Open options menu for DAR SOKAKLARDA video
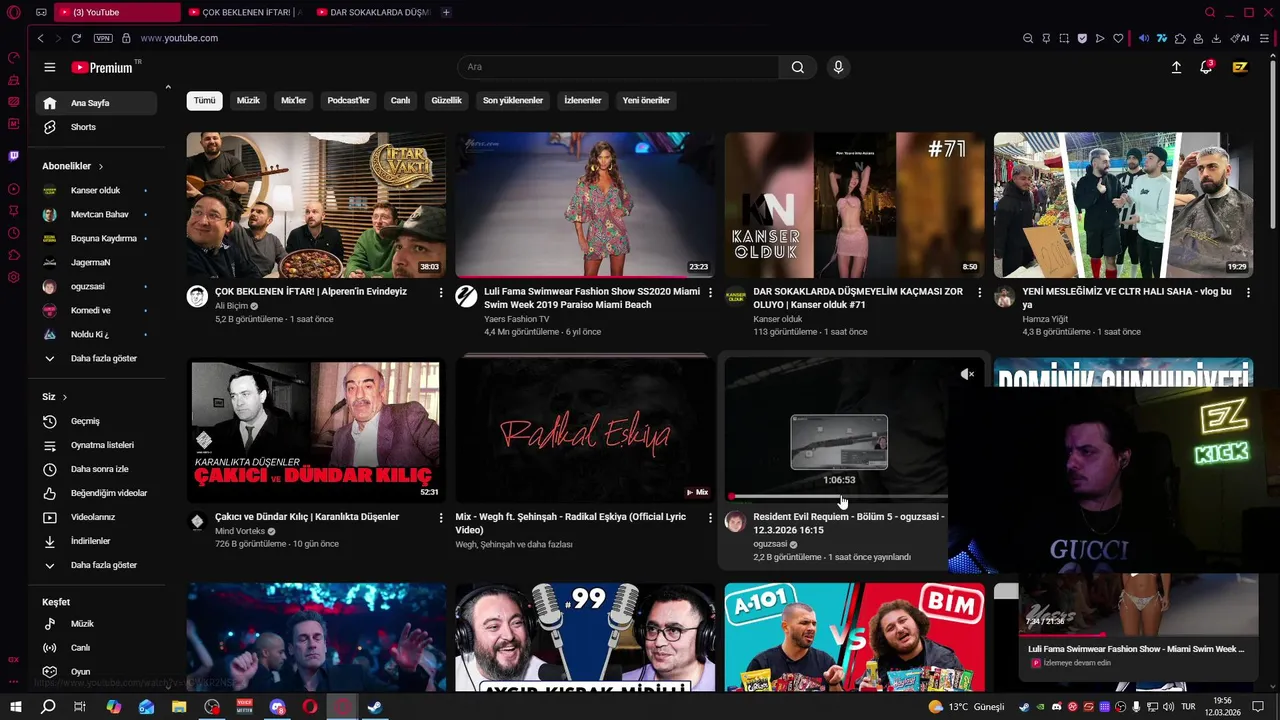The width and height of the screenshot is (1280, 720). 980,292
